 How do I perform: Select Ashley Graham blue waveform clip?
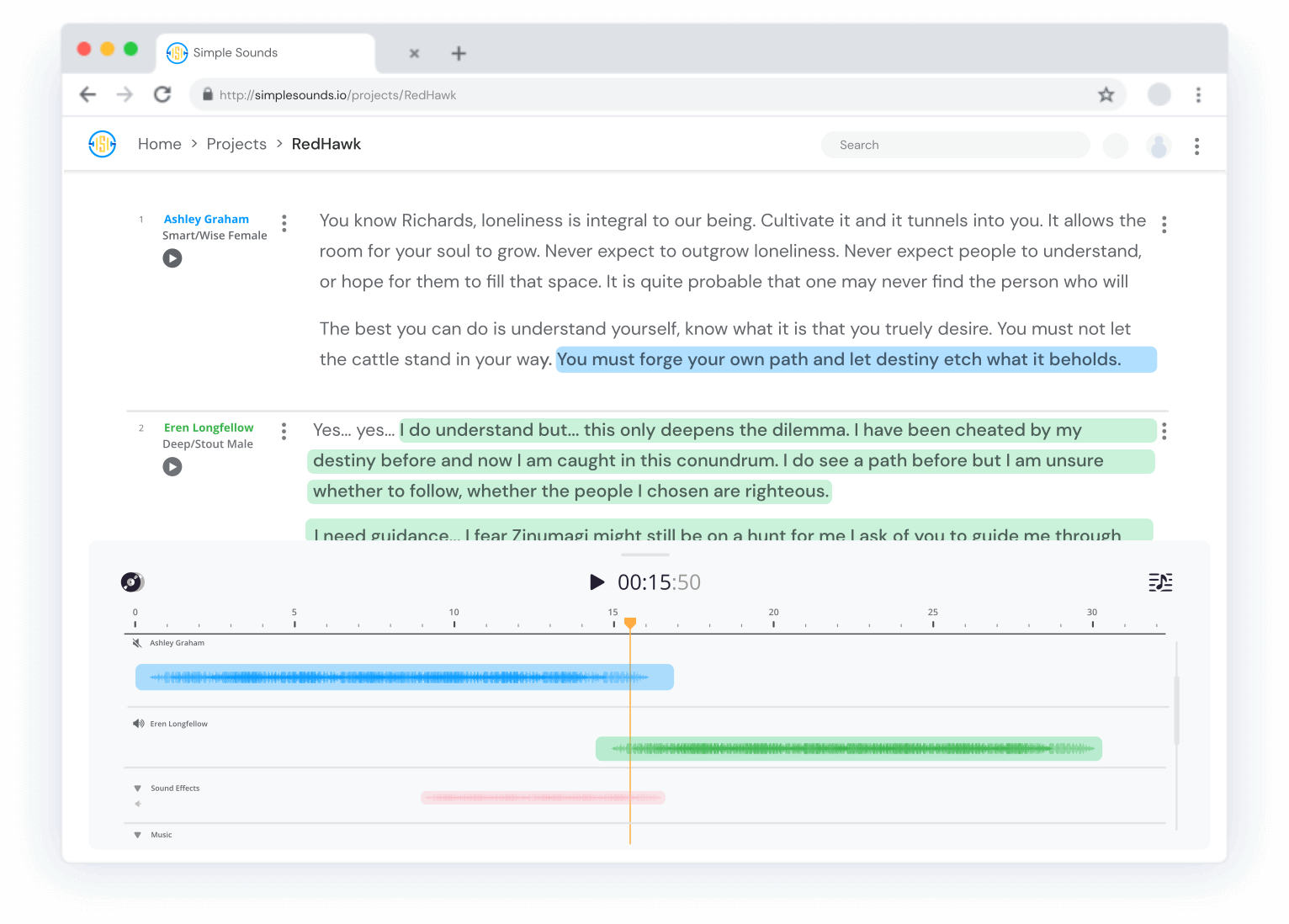(x=405, y=677)
